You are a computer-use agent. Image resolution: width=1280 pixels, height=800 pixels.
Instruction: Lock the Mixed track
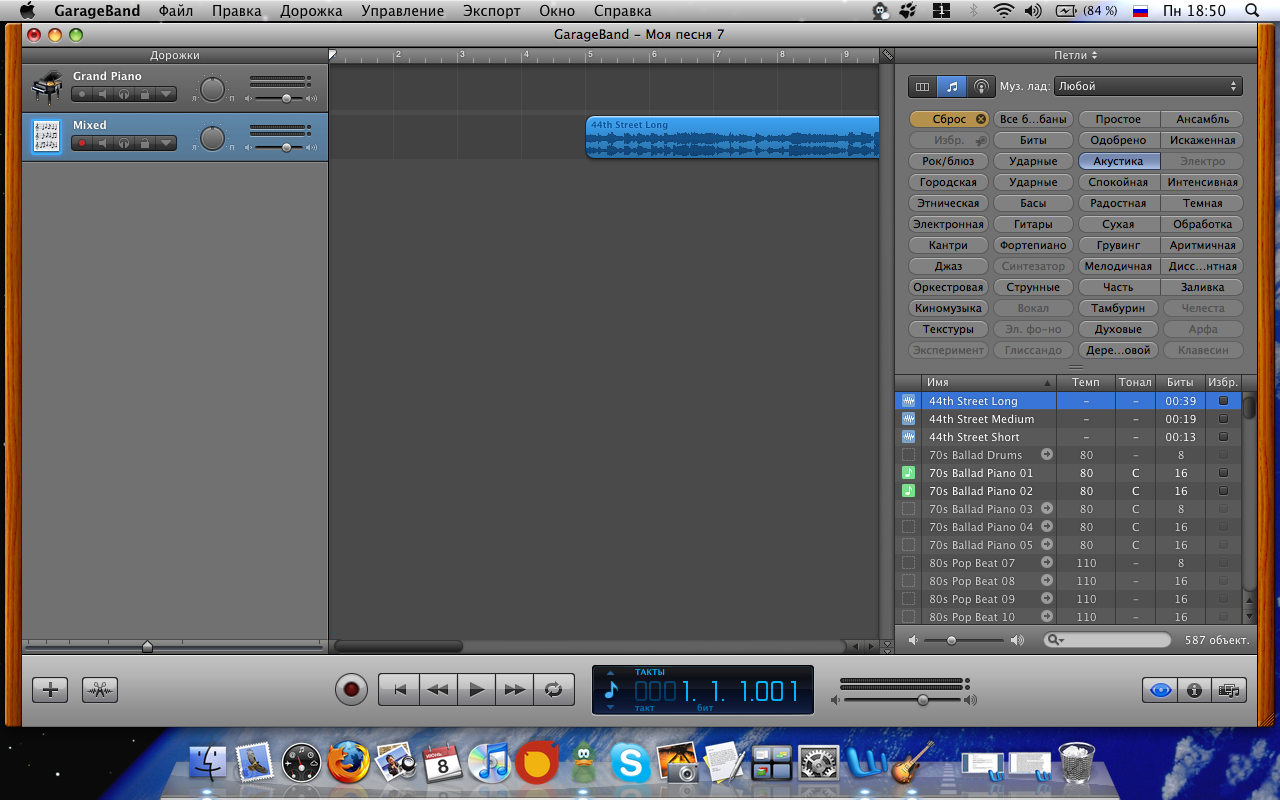145,144
